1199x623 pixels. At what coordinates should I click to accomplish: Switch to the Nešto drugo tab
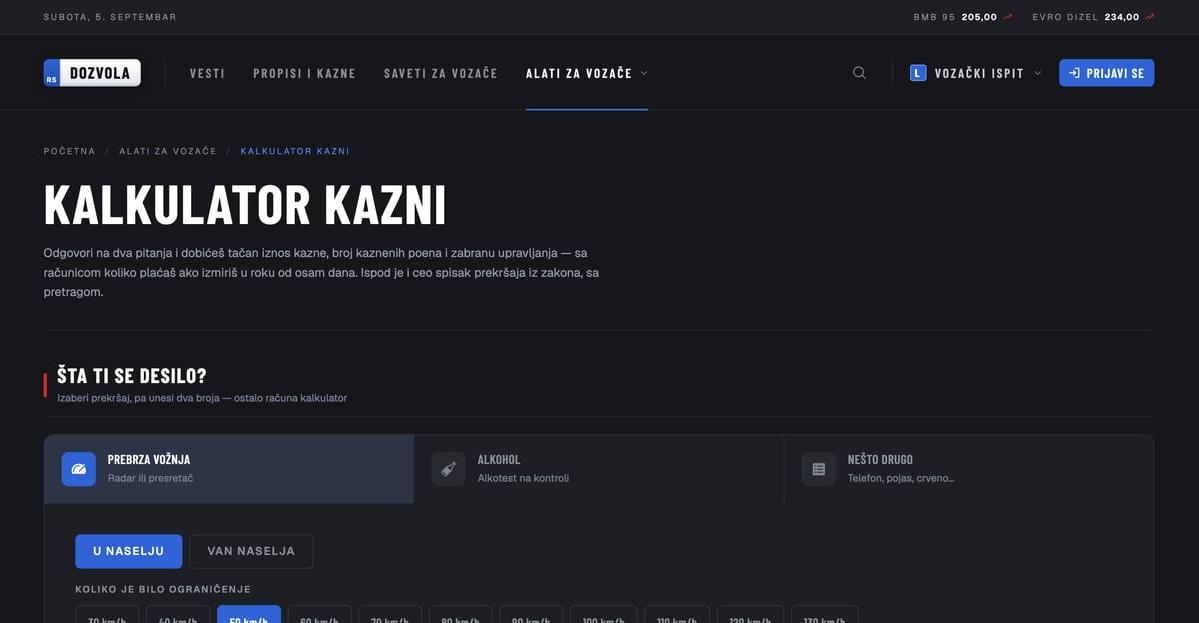[x=969, y=469]
